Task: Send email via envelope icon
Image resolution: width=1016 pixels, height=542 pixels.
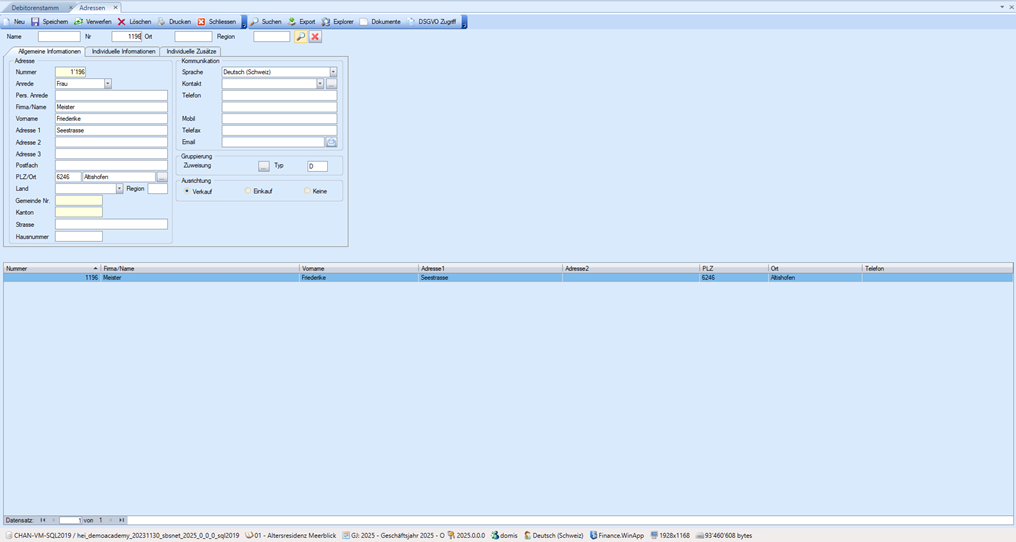Action: click(331, 142)
